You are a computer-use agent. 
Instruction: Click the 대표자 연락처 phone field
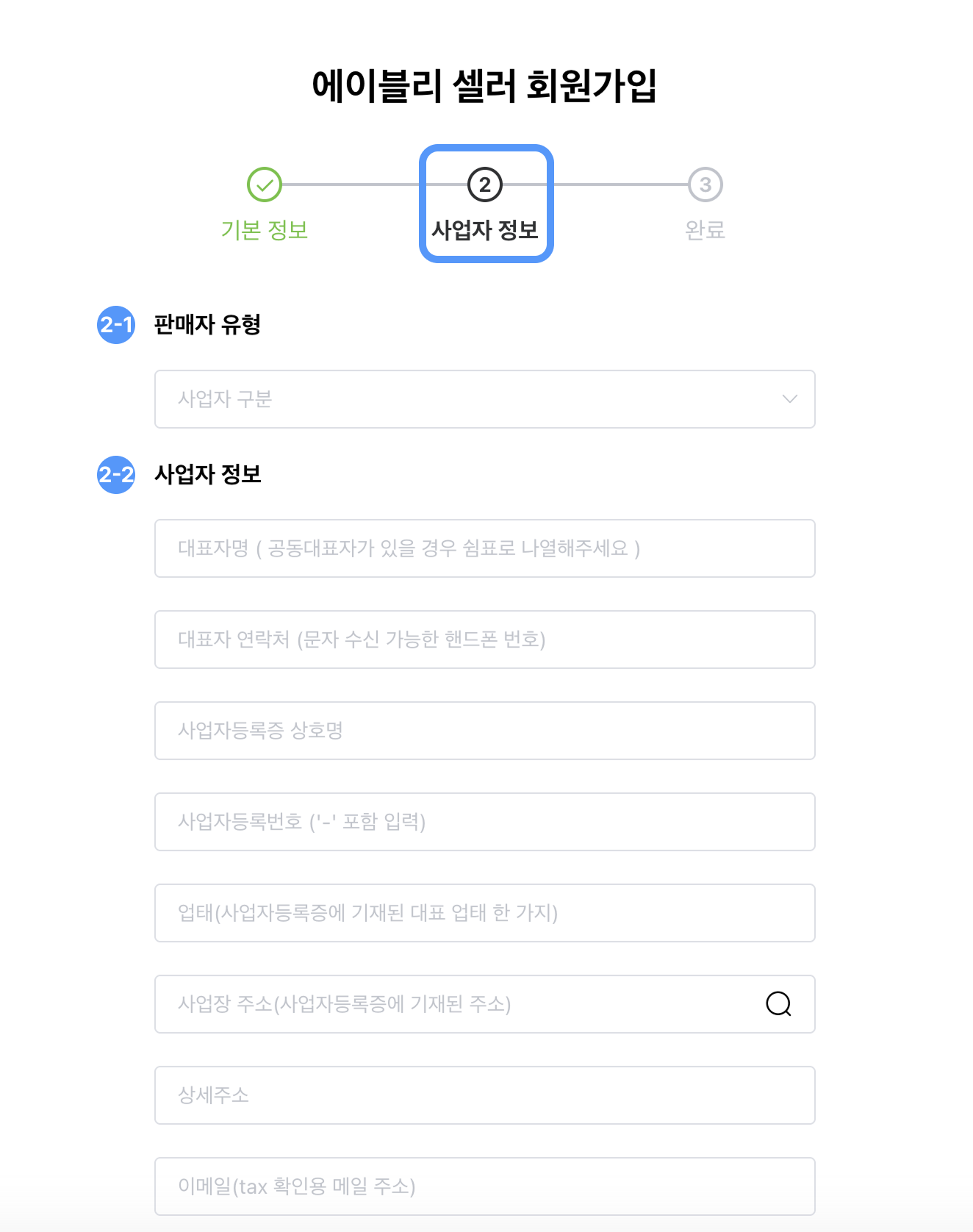click(485, 639)
